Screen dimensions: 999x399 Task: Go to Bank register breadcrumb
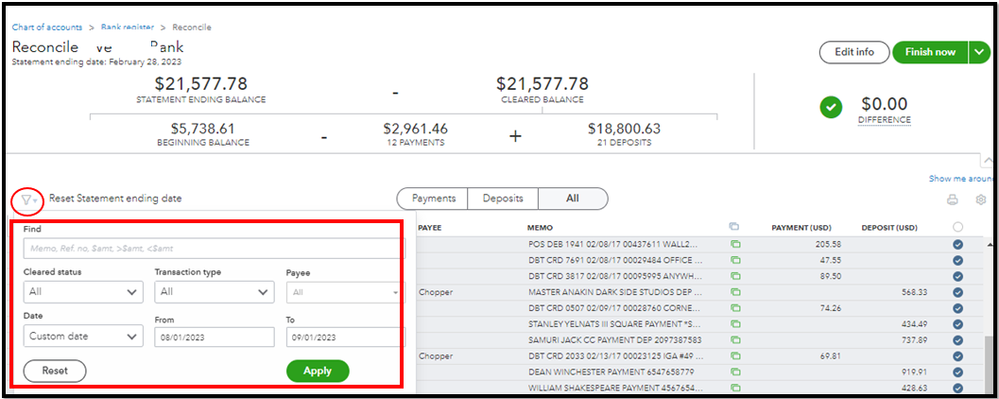(x=127, y=27)
